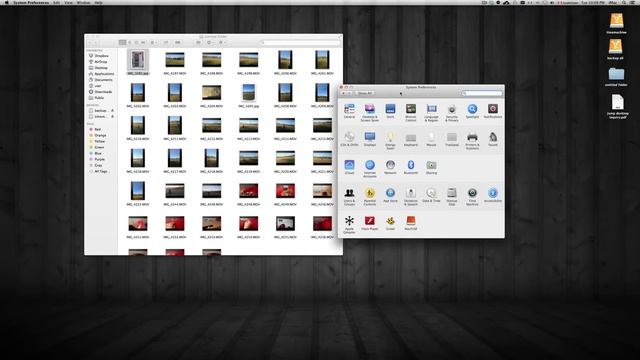
Task: Open the Sound preferences pane
Action: click(493, 139)
